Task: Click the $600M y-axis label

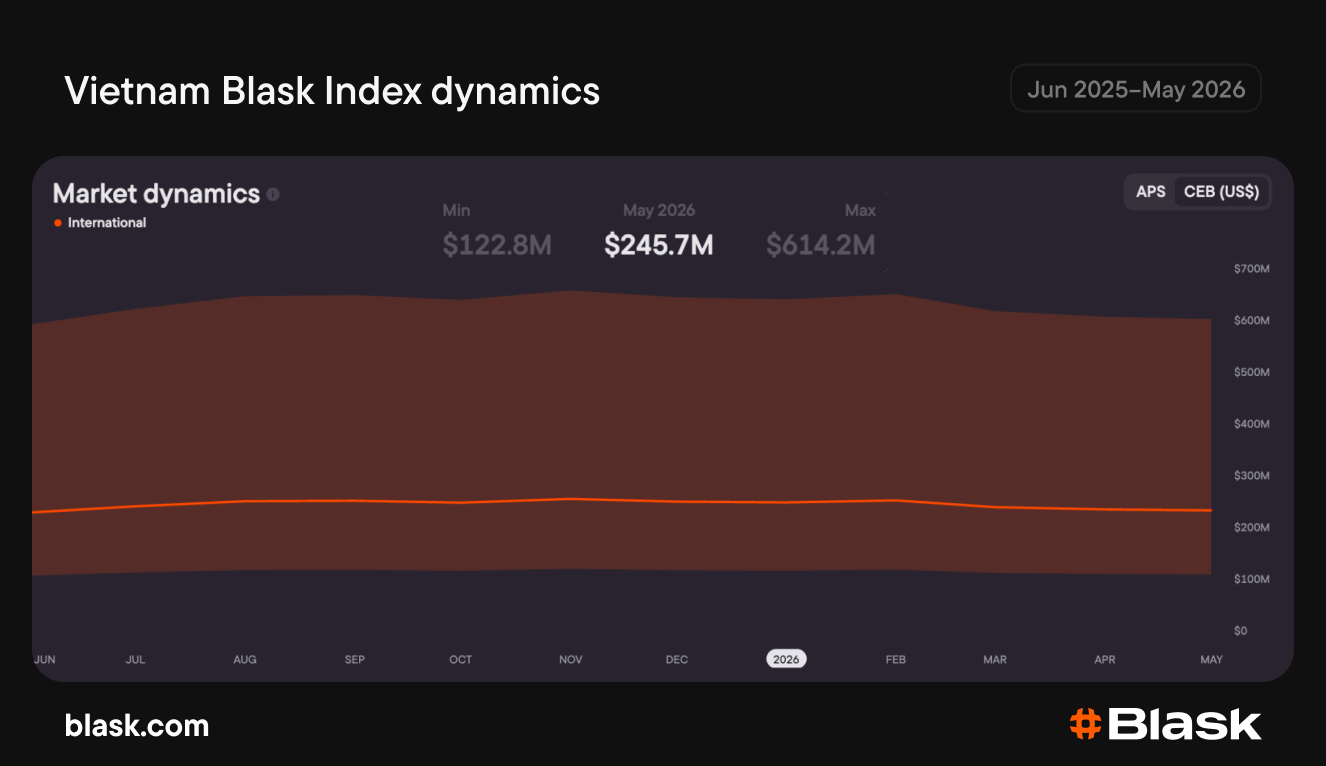Action: pos(1252,321)
